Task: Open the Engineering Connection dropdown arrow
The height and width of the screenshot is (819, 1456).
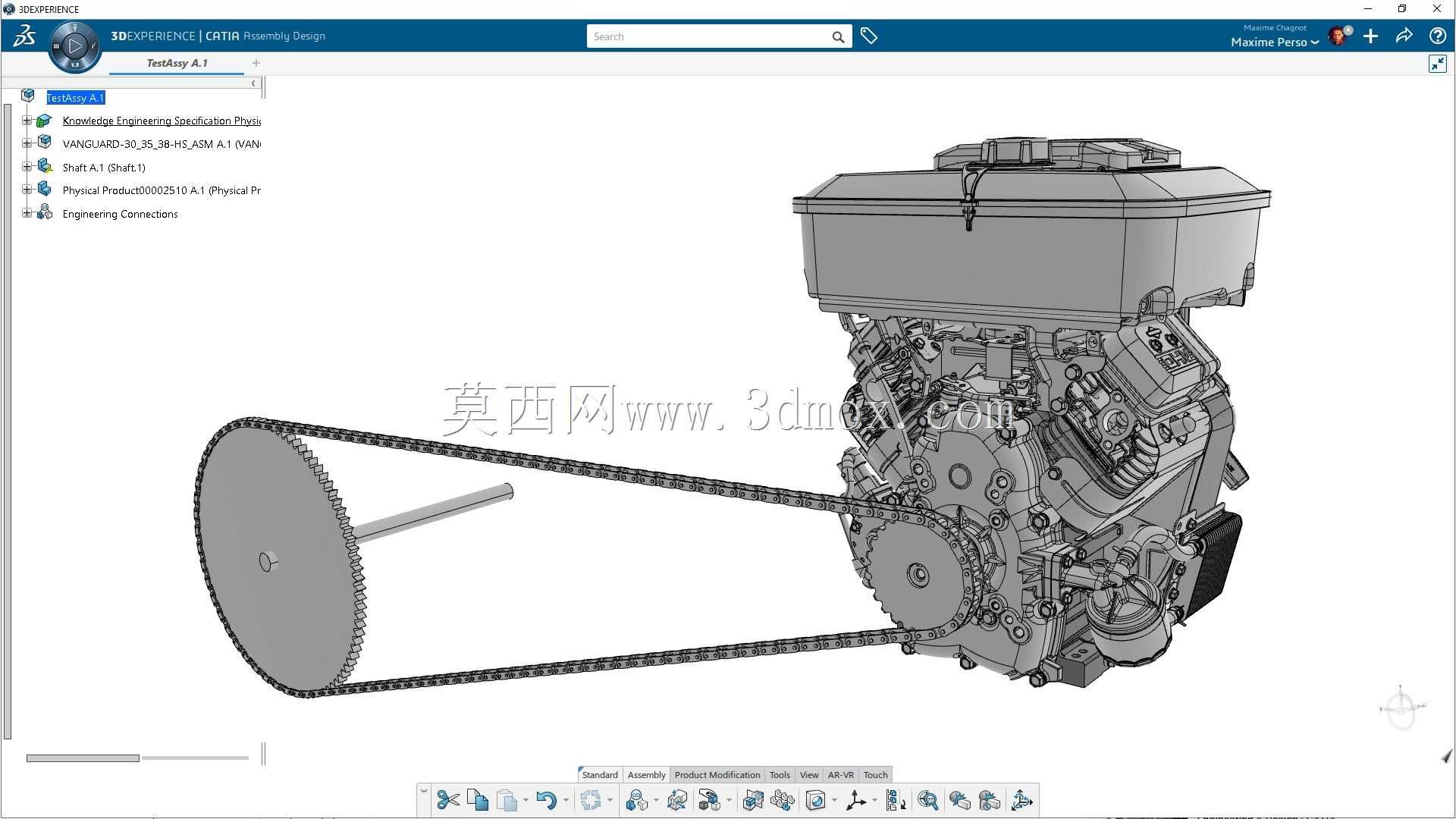Action: [656, 800]
